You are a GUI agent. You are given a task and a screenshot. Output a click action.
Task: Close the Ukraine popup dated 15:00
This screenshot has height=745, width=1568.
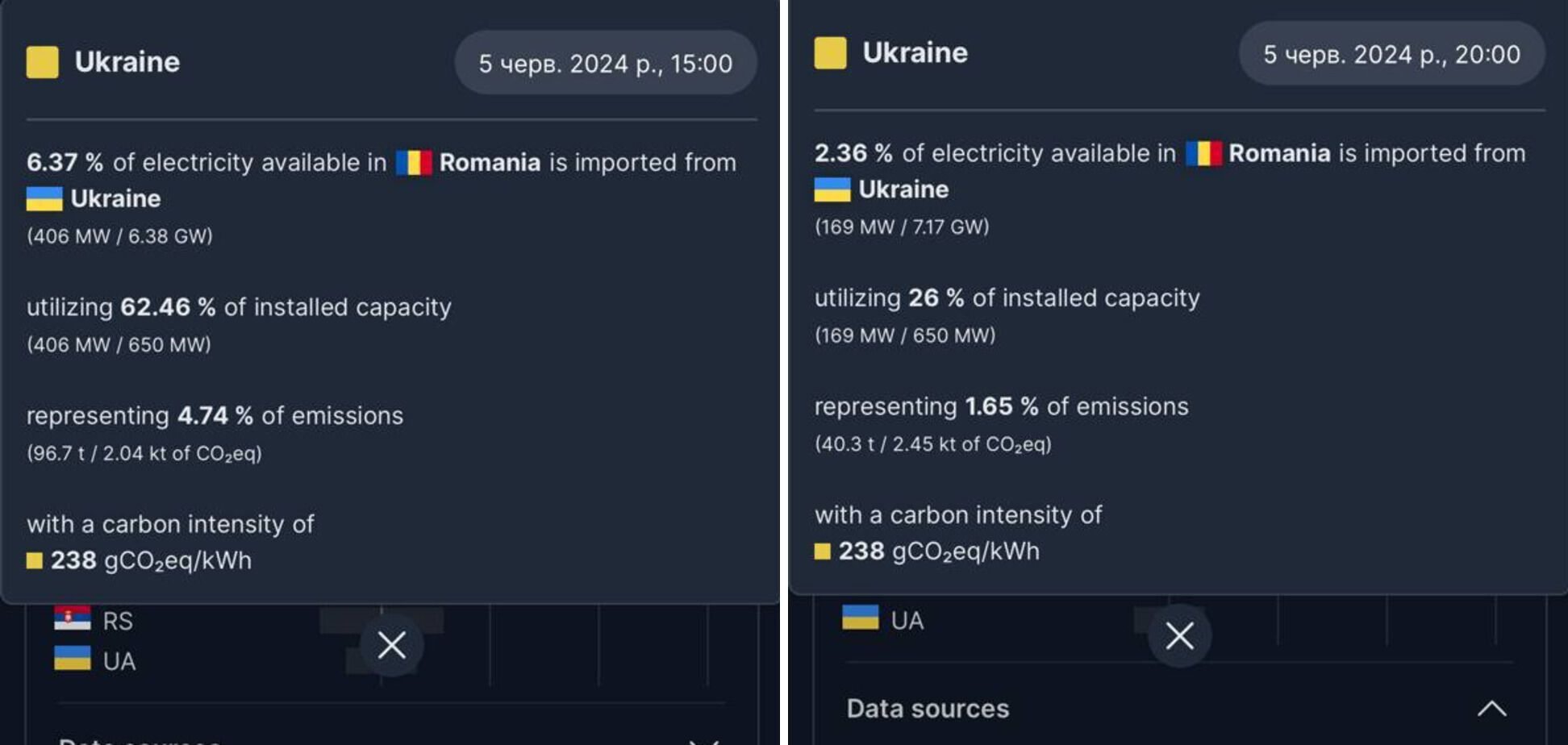point(392,645)
